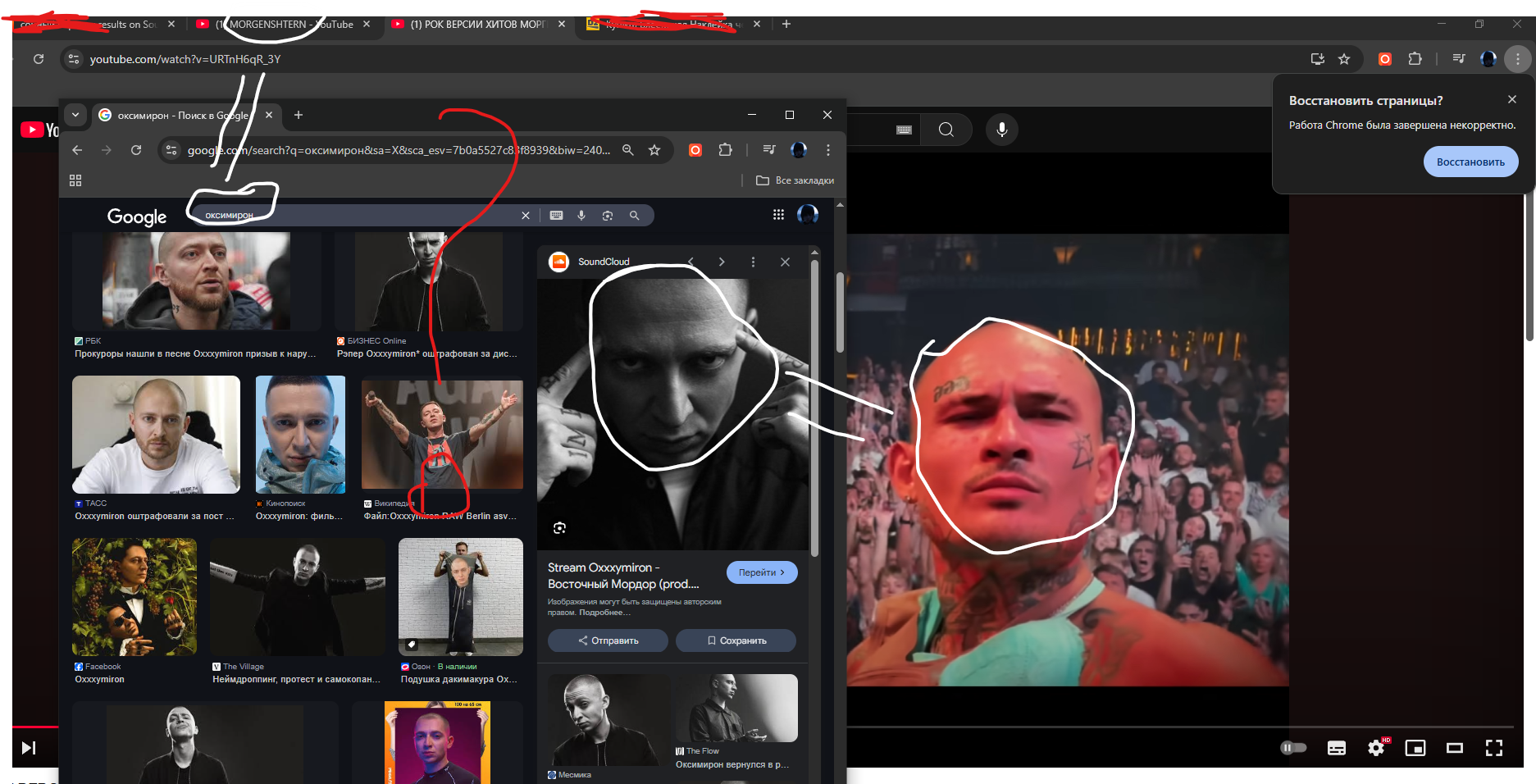This screenshot has height=784, width=1536.
Task: Open extensions puzzle icon in Google window
Action: point(725,150)
